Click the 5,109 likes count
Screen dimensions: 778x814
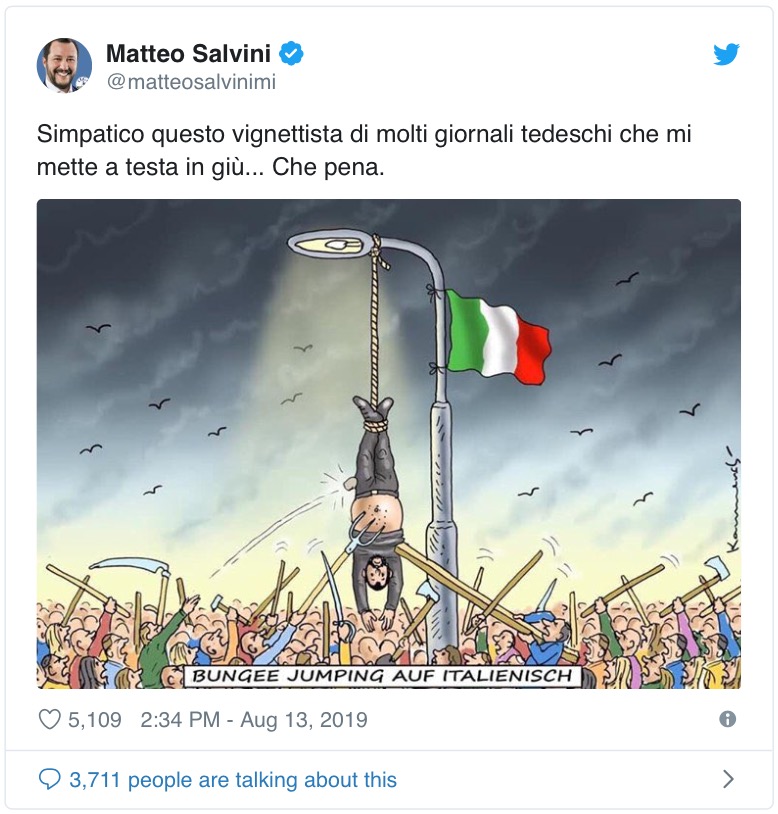pyautogui.click(x=95, y=719)
